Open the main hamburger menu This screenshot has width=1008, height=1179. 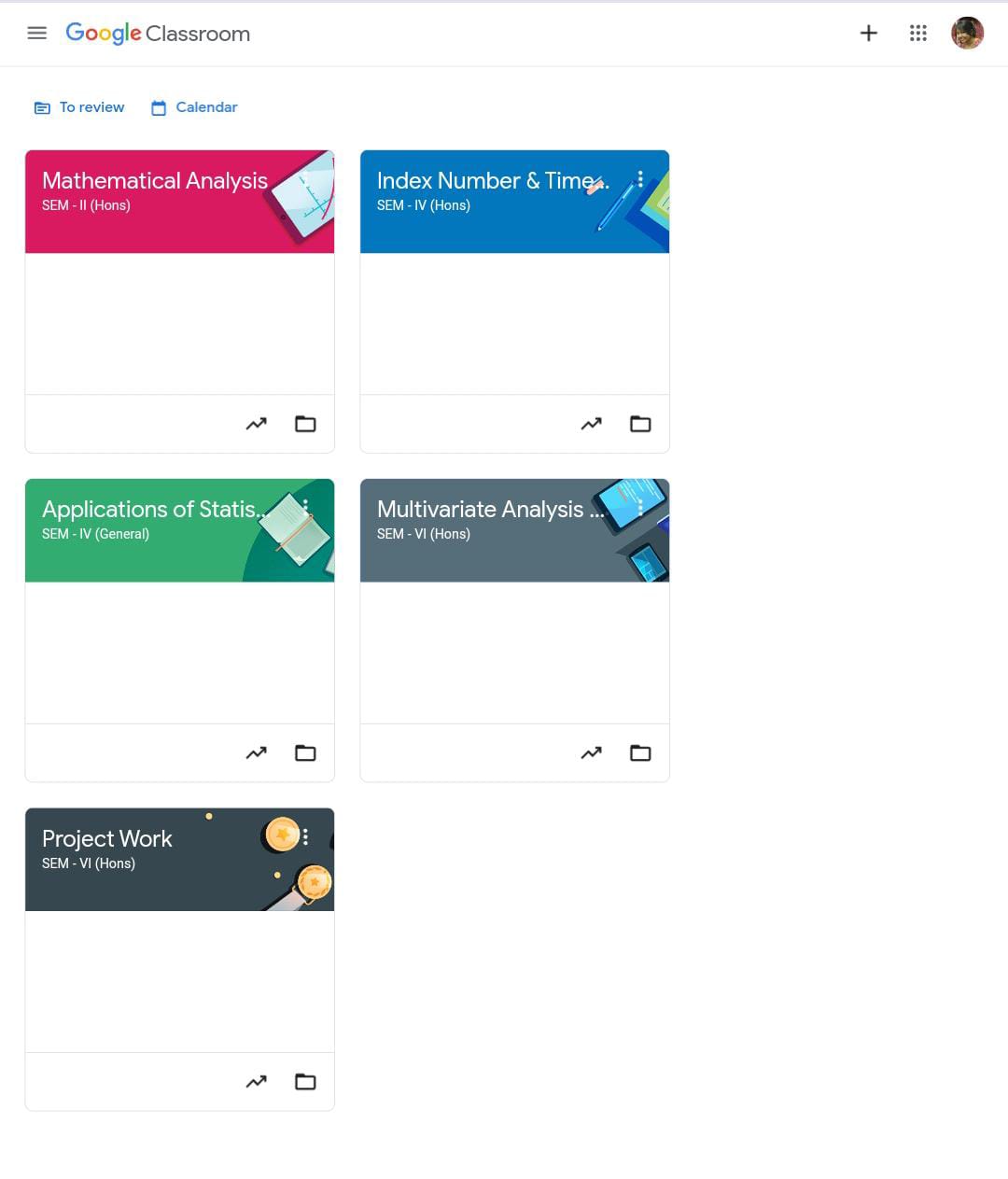click(37, 34)
